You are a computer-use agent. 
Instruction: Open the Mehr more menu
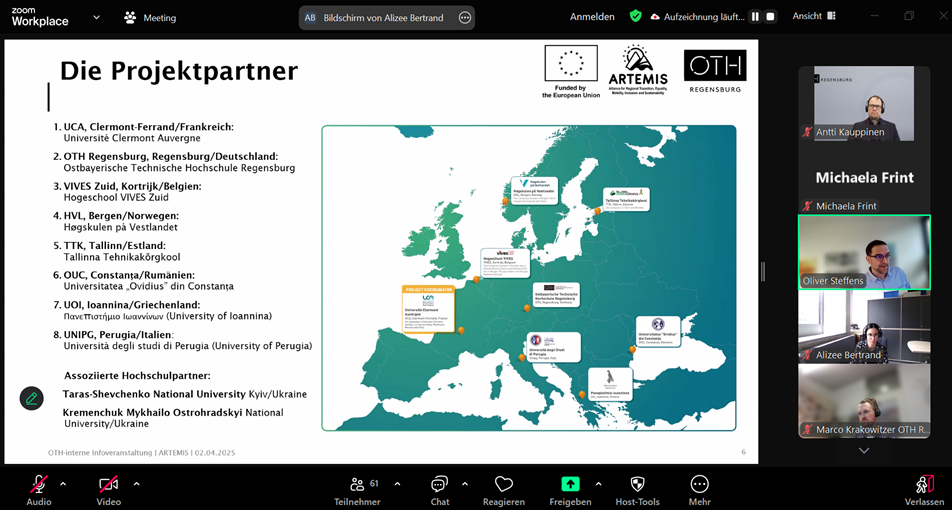pos(699,490)
